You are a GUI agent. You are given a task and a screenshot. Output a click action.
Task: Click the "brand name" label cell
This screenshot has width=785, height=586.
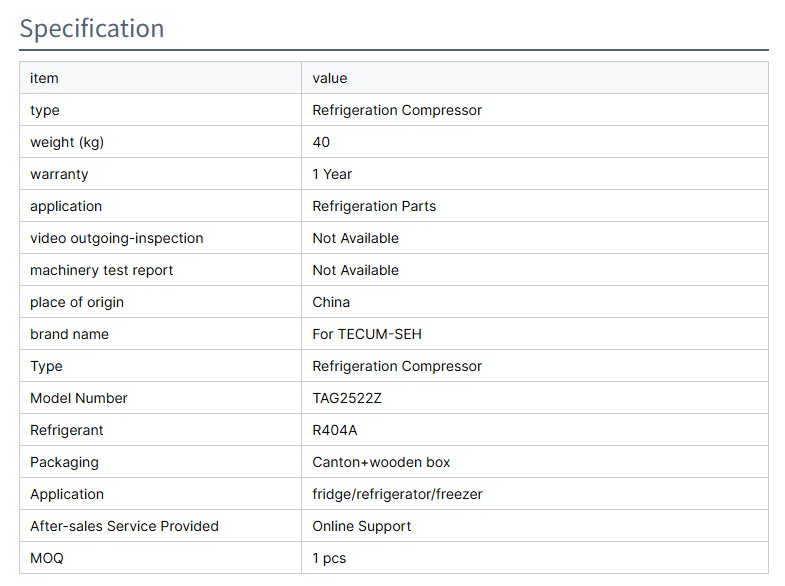69,334
